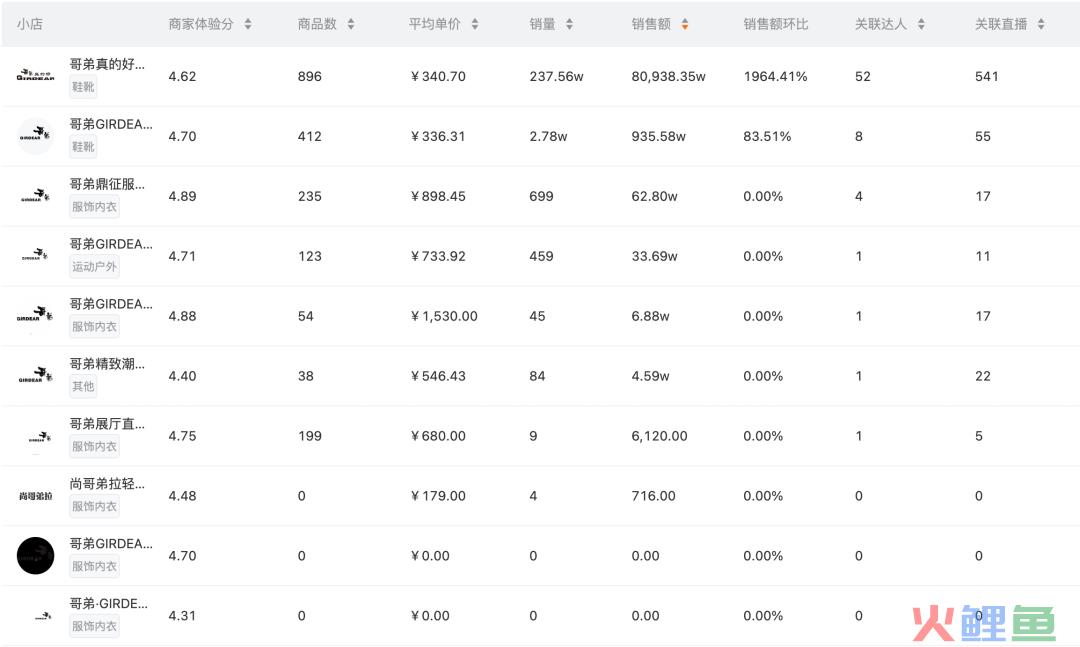Open 哥弟GIRDEA... shop name rated 4.71

[111, 244]
